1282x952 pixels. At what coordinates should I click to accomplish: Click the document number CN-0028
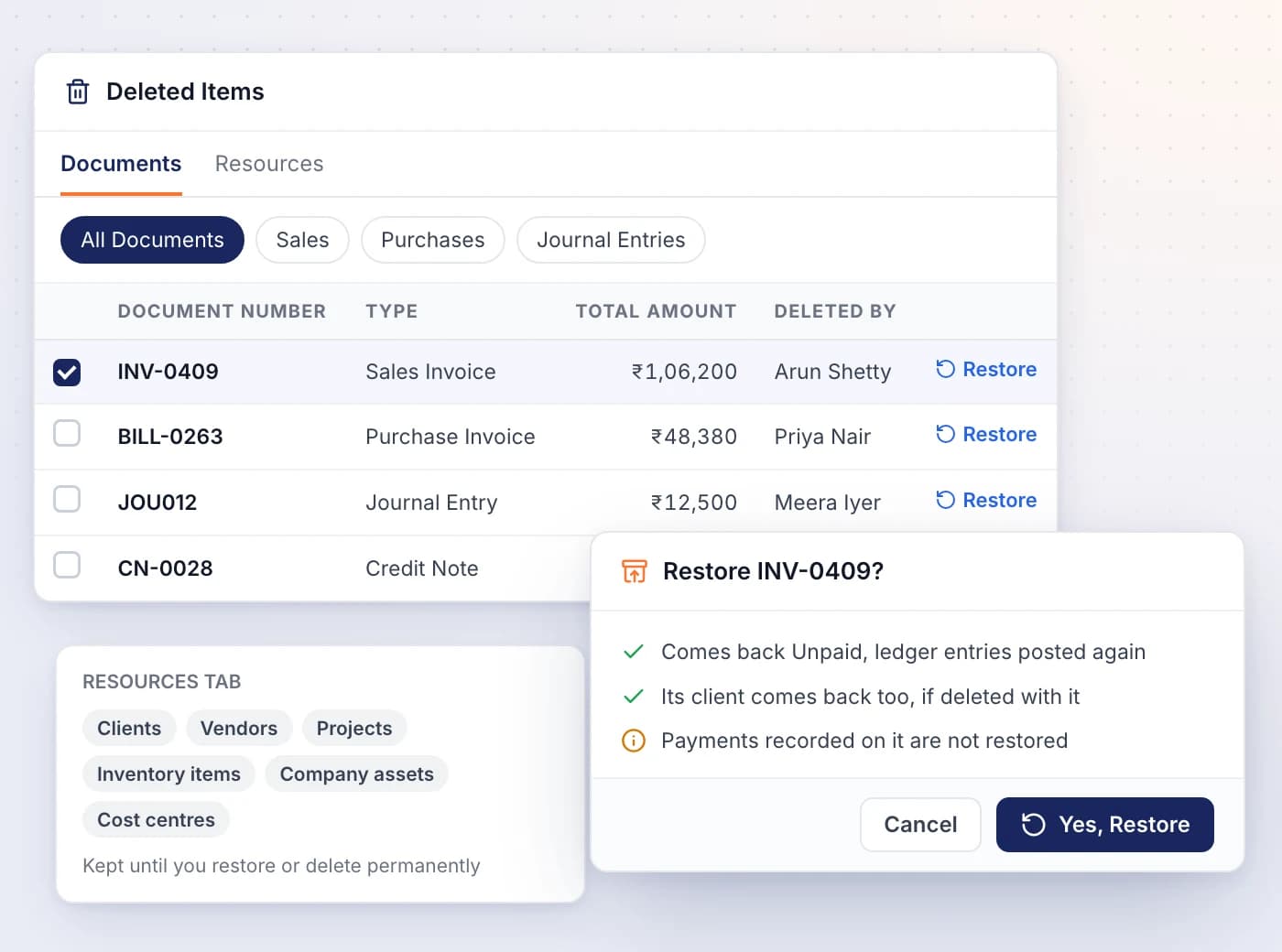pos(165,568)
